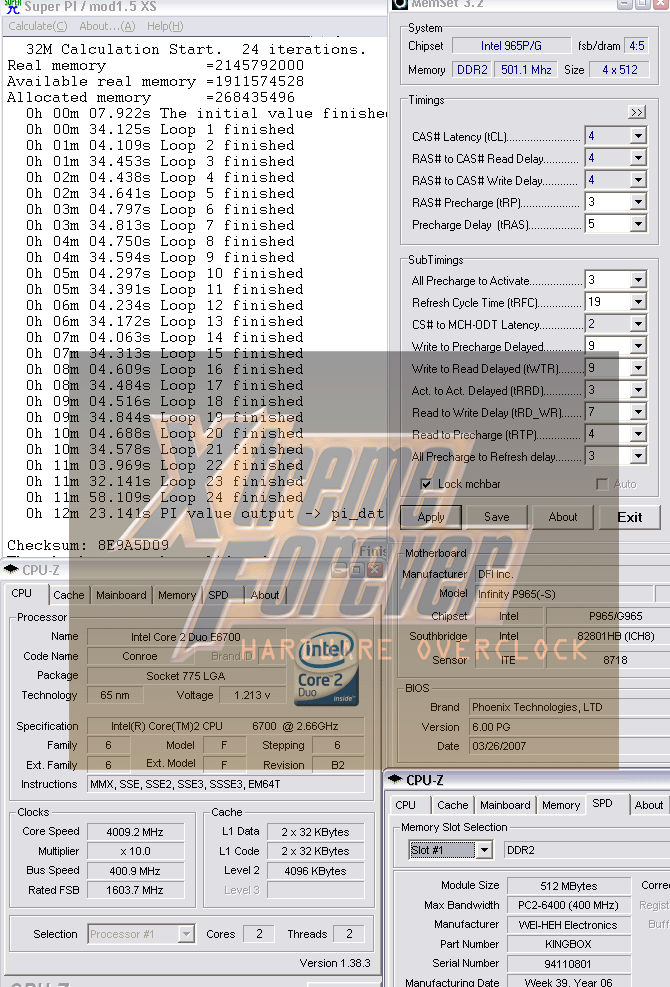670x987 pixels.
Task: Open the Slot #1 memory slot dropdown
Action: click(450, 850)
